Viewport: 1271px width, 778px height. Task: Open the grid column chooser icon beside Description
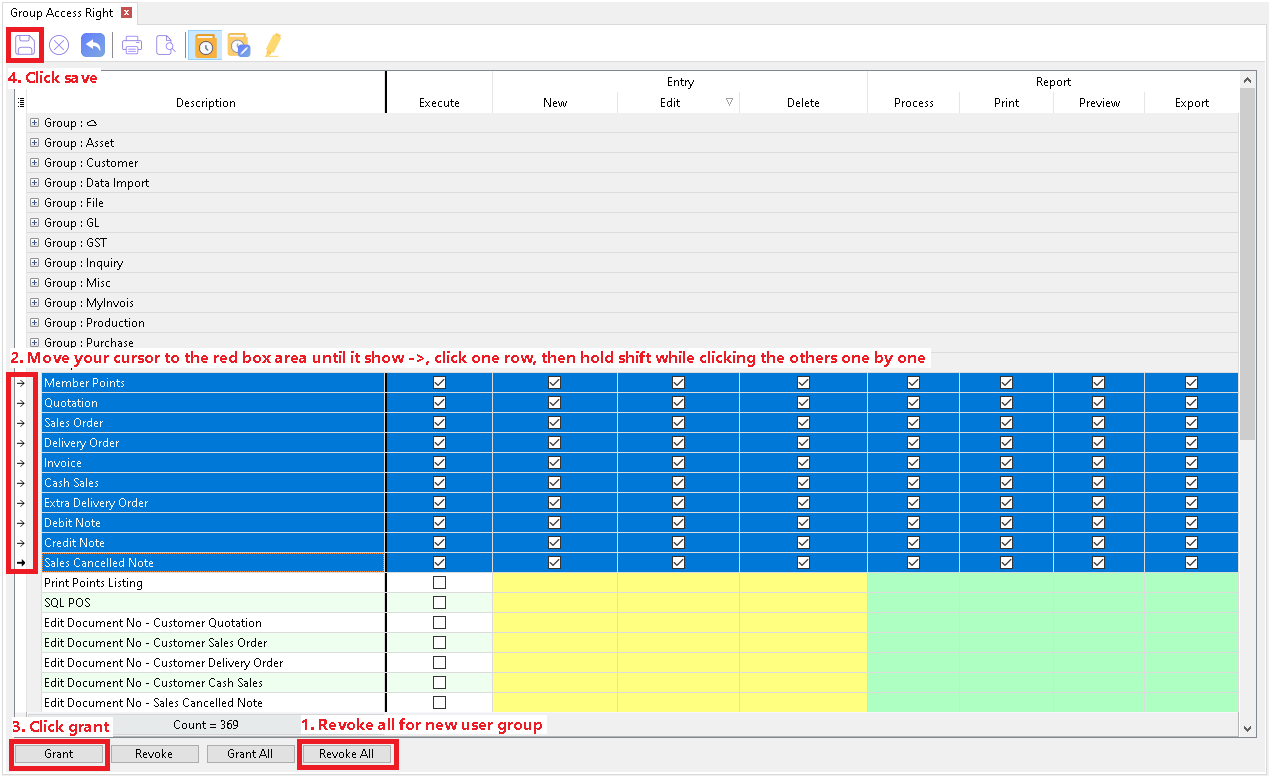21,102
